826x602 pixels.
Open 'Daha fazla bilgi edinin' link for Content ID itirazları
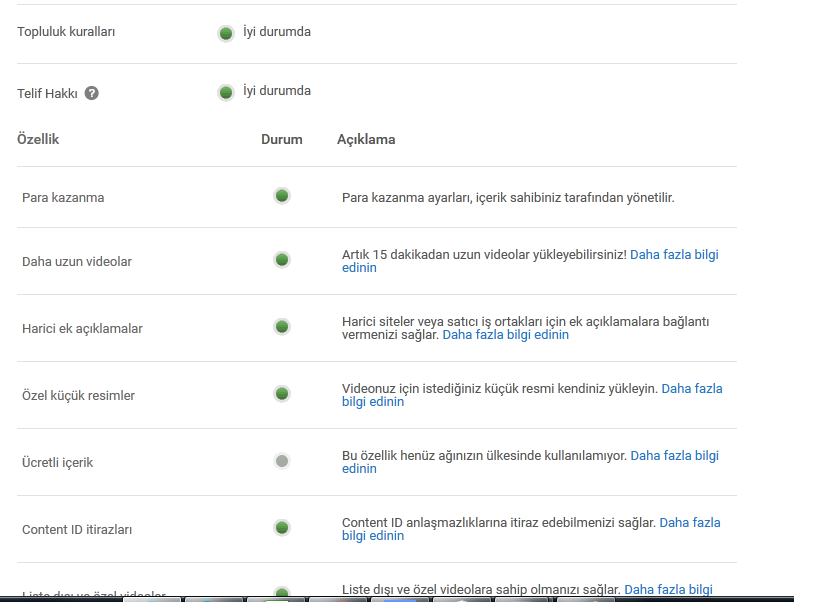coord(690,522)
